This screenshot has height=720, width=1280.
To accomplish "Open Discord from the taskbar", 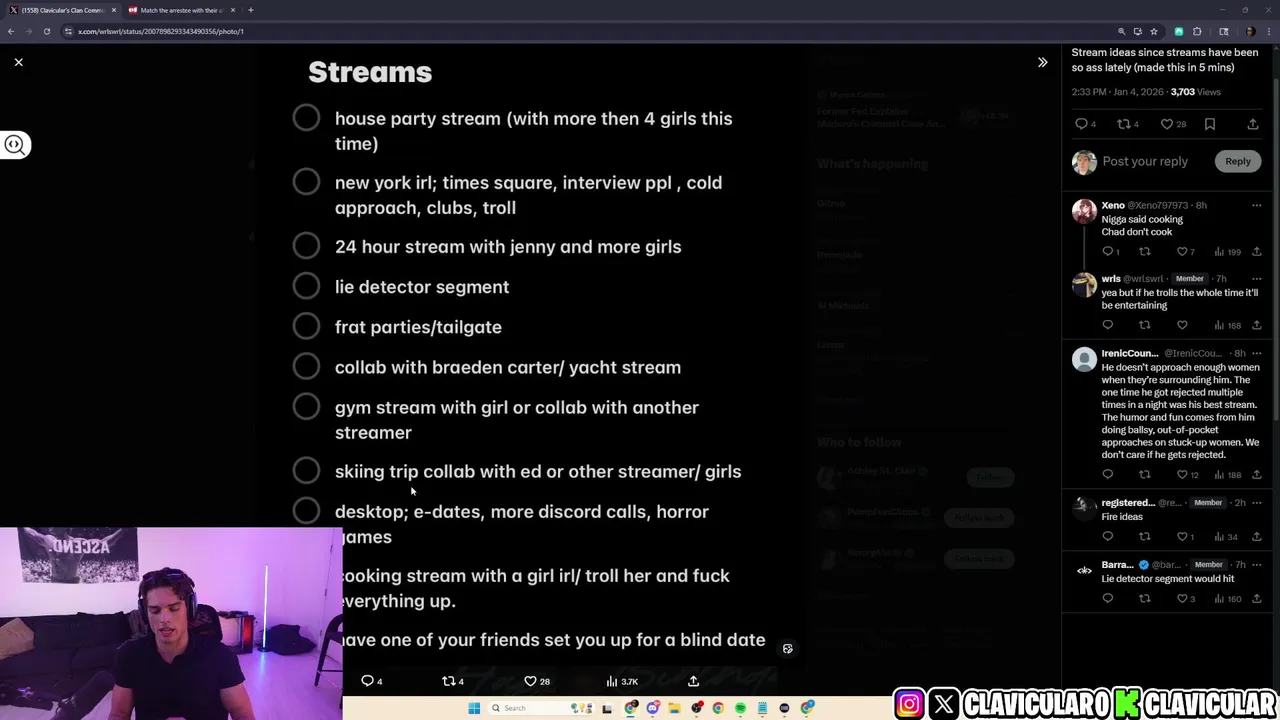I will click(x=653, y=708).
